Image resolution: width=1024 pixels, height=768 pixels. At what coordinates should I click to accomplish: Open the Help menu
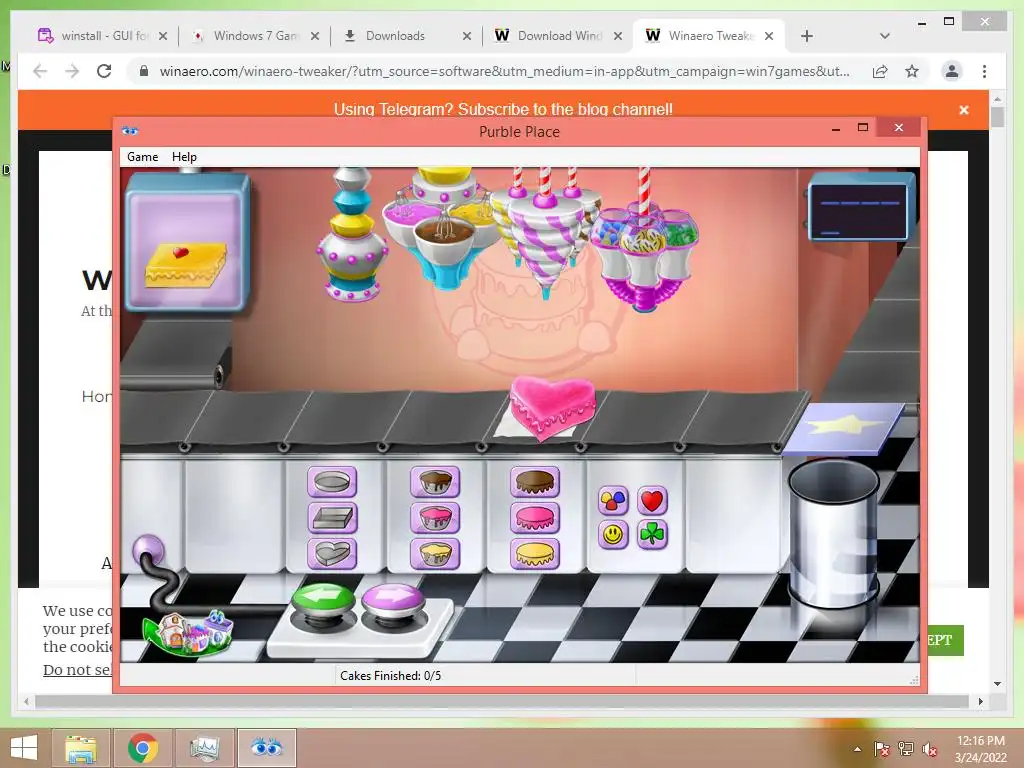coord(184,157)
